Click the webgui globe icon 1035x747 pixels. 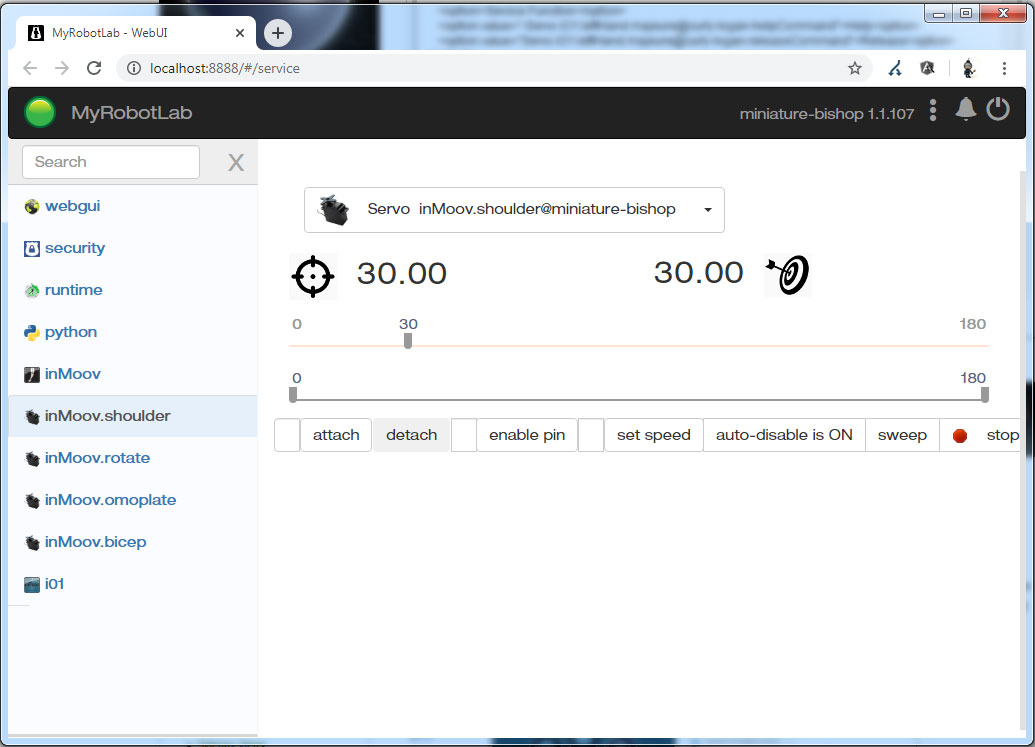[32, 207]
